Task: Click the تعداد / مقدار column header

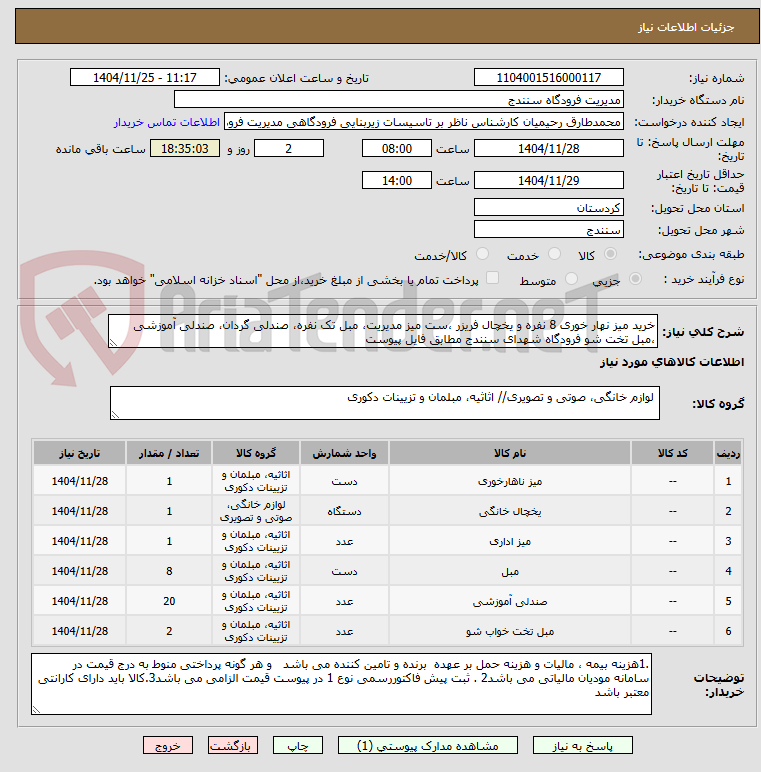Action: (x=169, y=453)
